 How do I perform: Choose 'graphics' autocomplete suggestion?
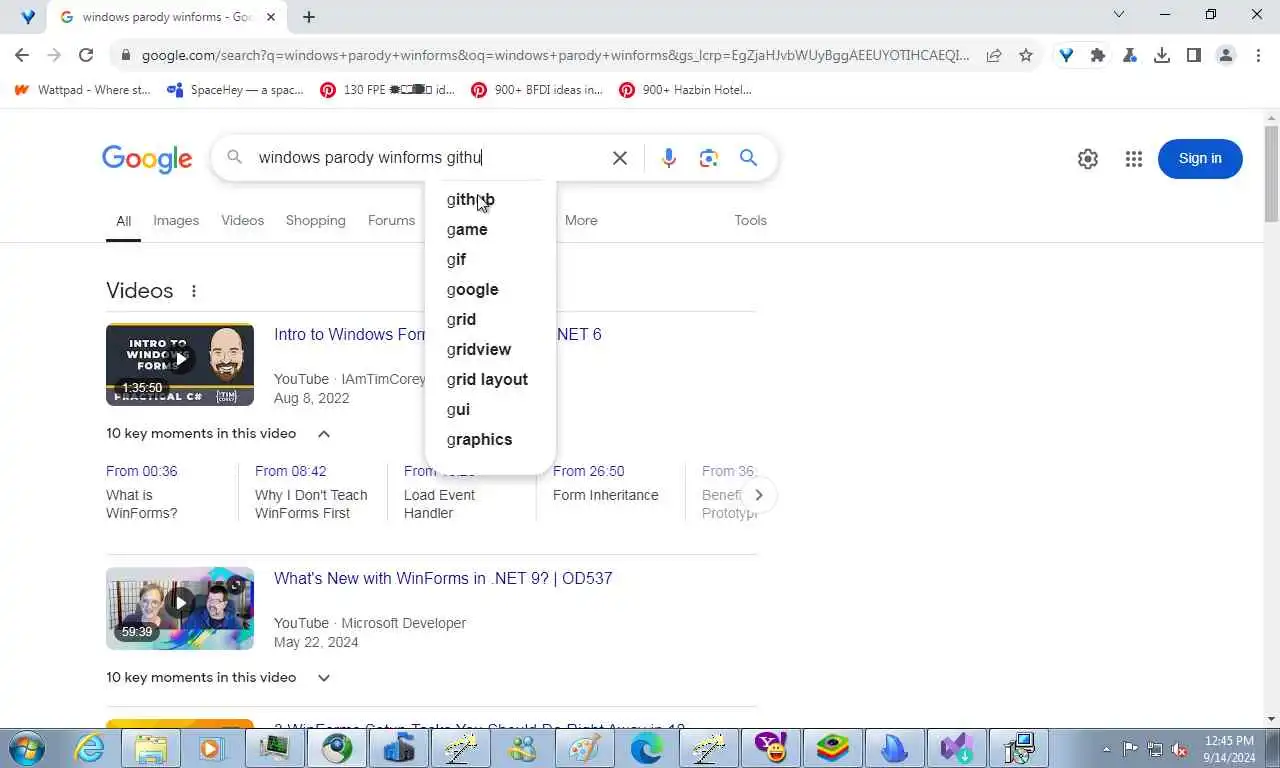tap(490, 439)
